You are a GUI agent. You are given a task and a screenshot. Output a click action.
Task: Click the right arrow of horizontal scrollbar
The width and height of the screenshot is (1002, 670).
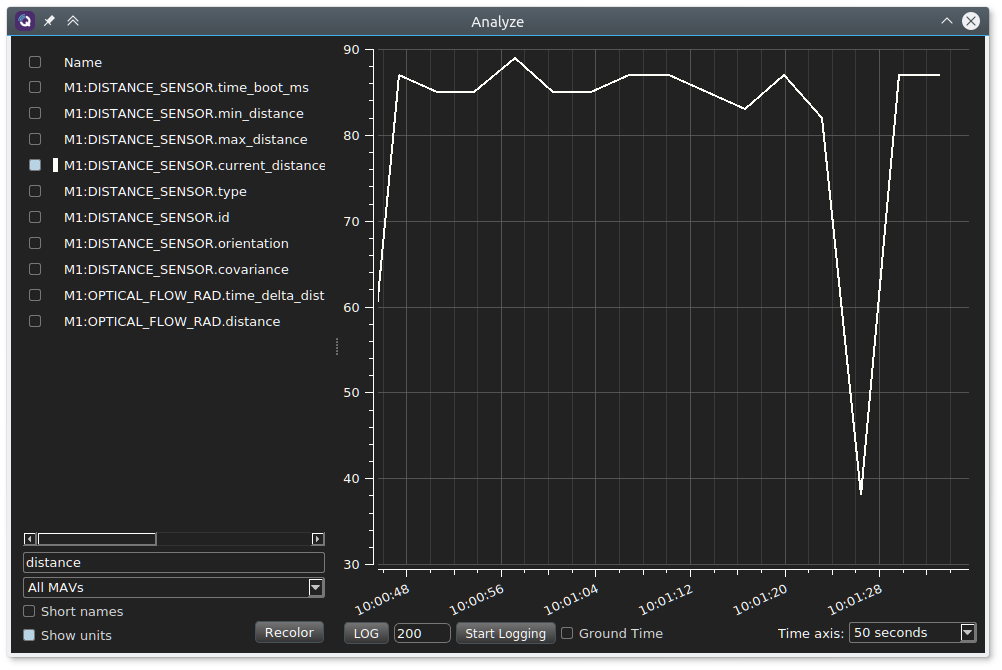(318, 539)
